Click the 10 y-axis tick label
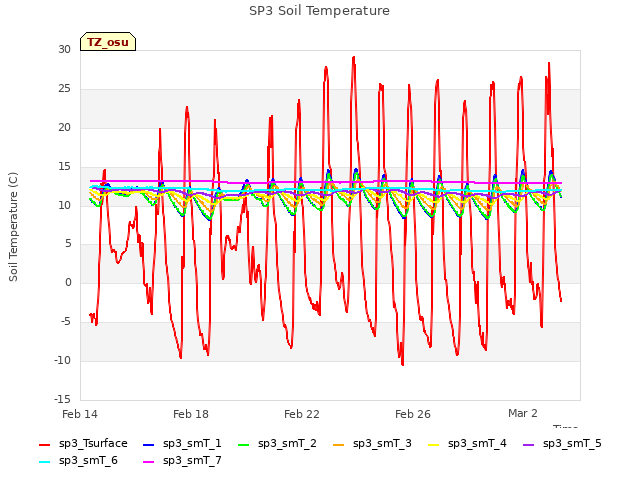 (64, 205)
